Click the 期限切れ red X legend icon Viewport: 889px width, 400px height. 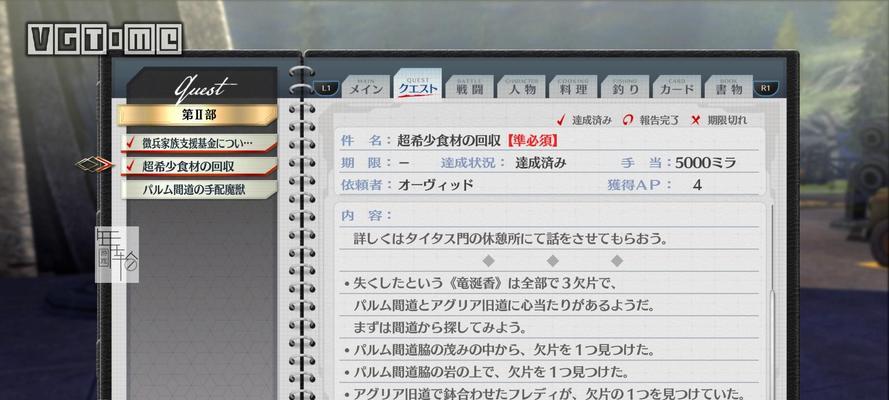click(696, 120)
